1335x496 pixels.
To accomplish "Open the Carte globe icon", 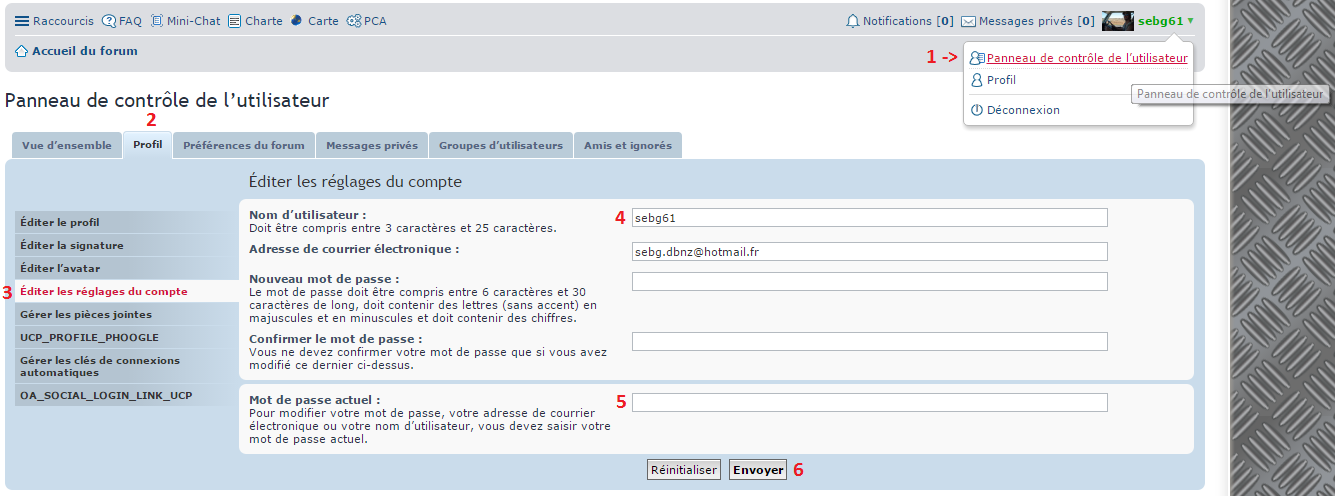I will 297,21.
